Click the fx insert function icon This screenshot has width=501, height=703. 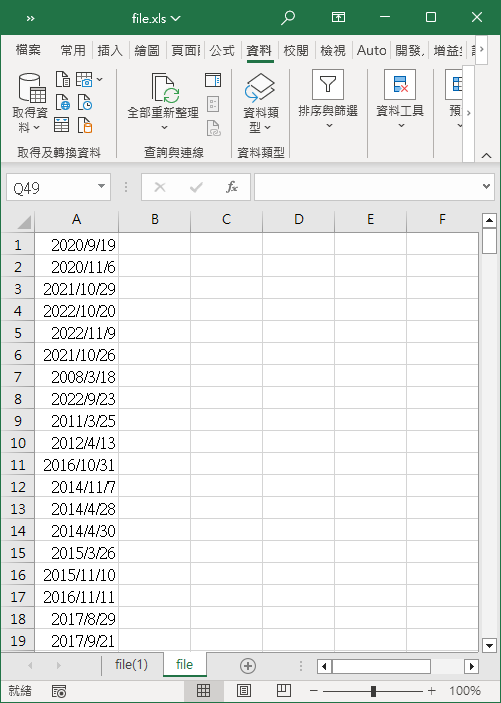(x=232, y=187)
